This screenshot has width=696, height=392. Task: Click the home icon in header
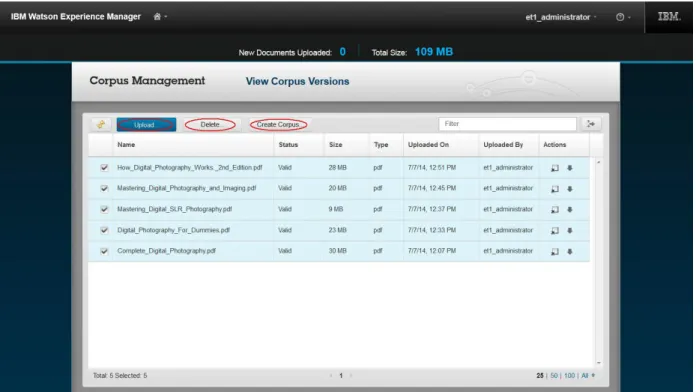(x=157, y=16)
